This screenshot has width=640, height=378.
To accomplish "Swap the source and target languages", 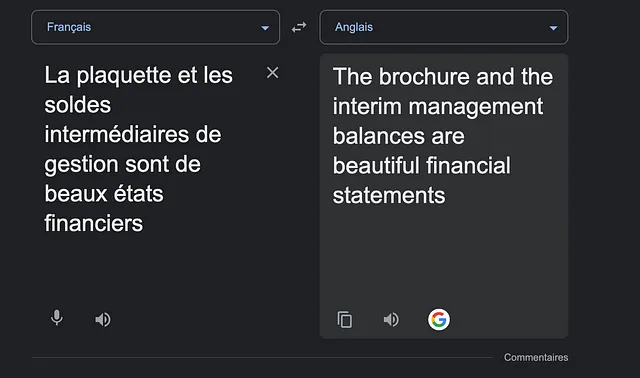I will tap(299, 27).
